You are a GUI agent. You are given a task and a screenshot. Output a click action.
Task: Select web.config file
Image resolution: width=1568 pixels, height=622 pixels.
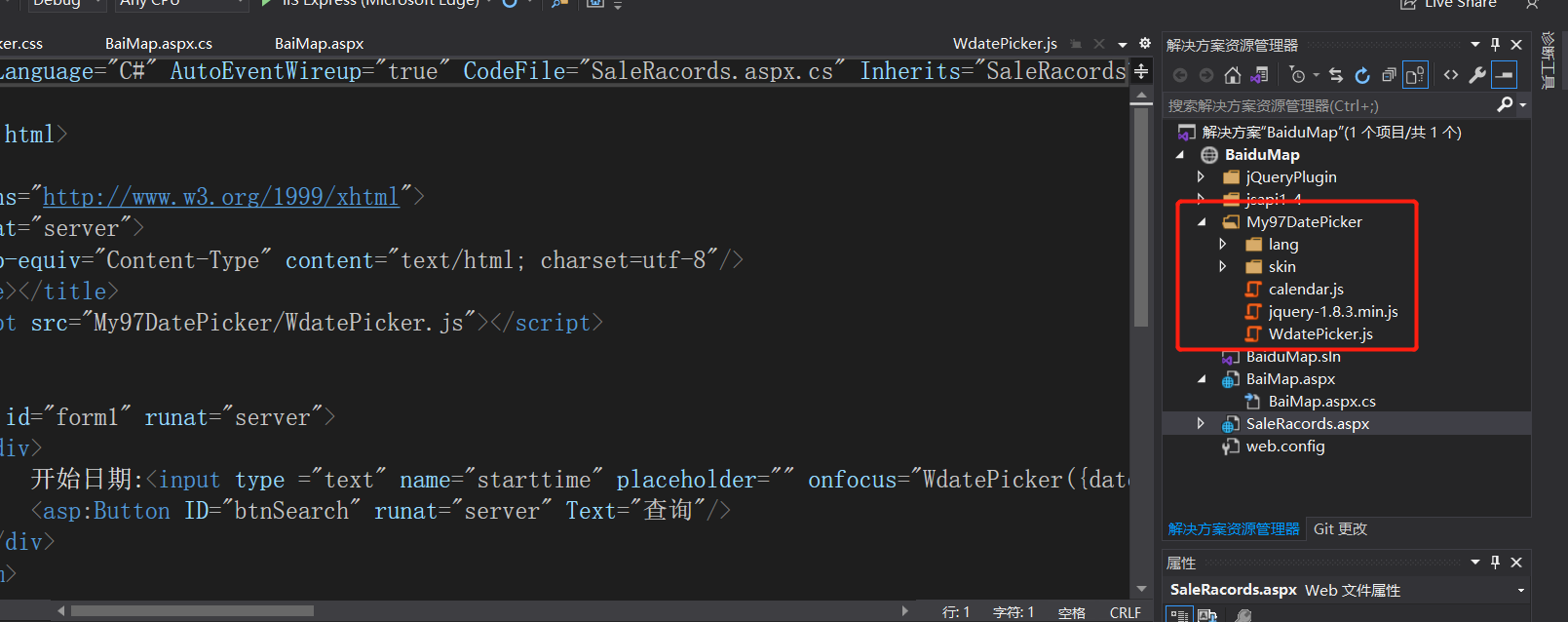(1285, 446)
